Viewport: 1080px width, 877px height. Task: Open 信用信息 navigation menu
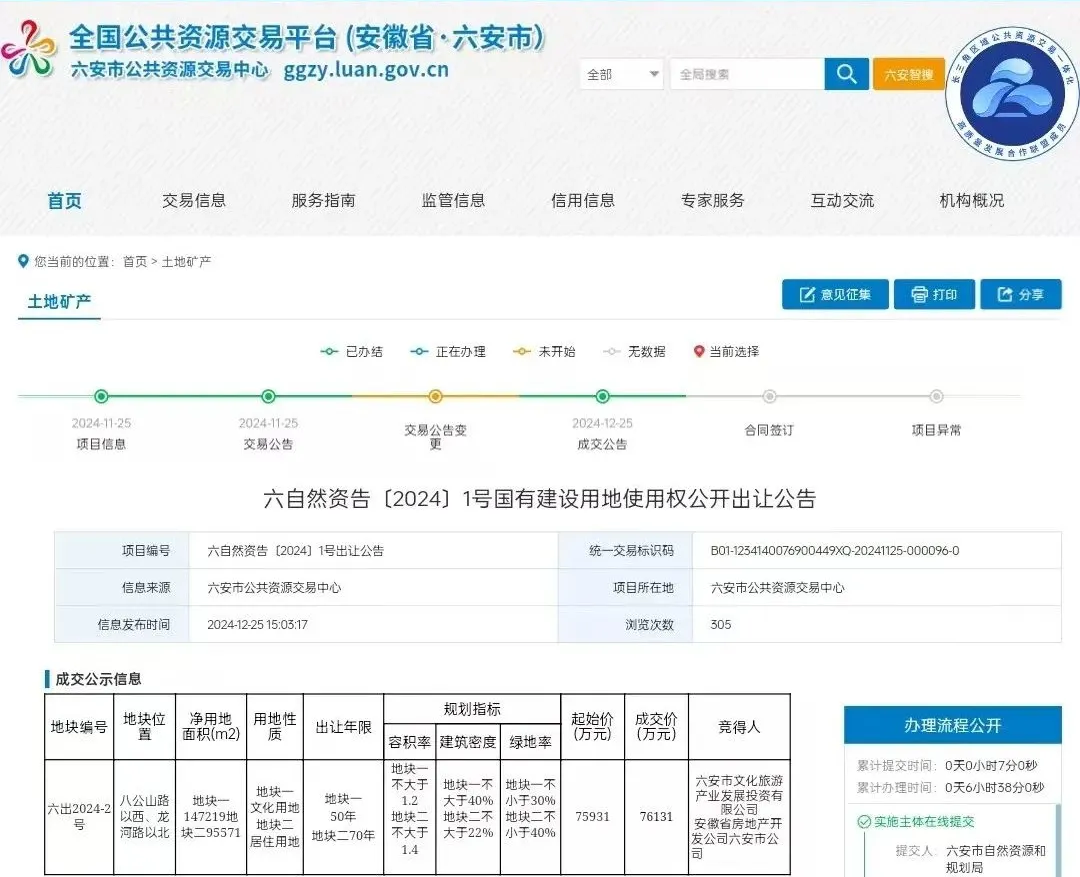coord(583,201)
